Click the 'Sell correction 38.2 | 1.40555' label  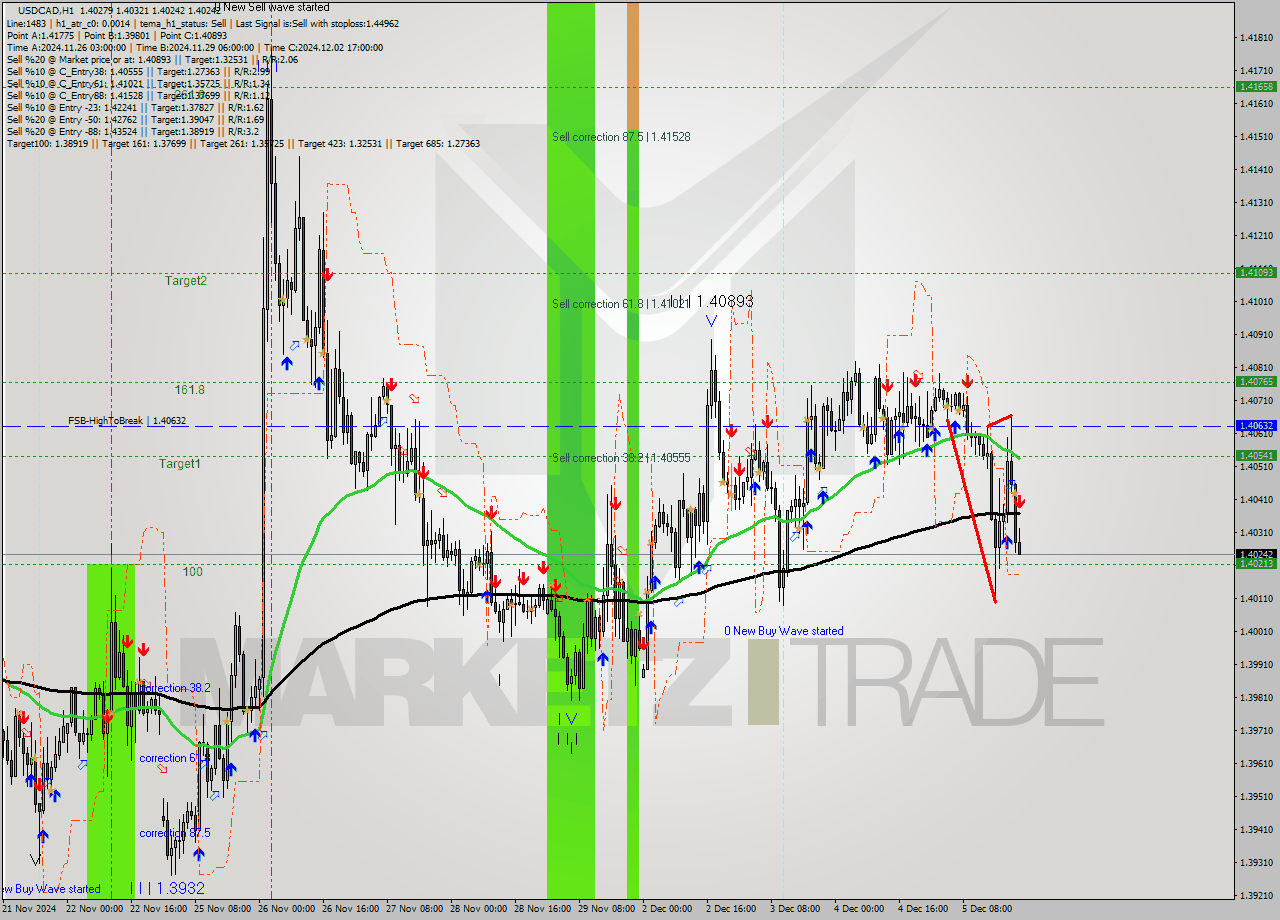click(x=621, y=457)
